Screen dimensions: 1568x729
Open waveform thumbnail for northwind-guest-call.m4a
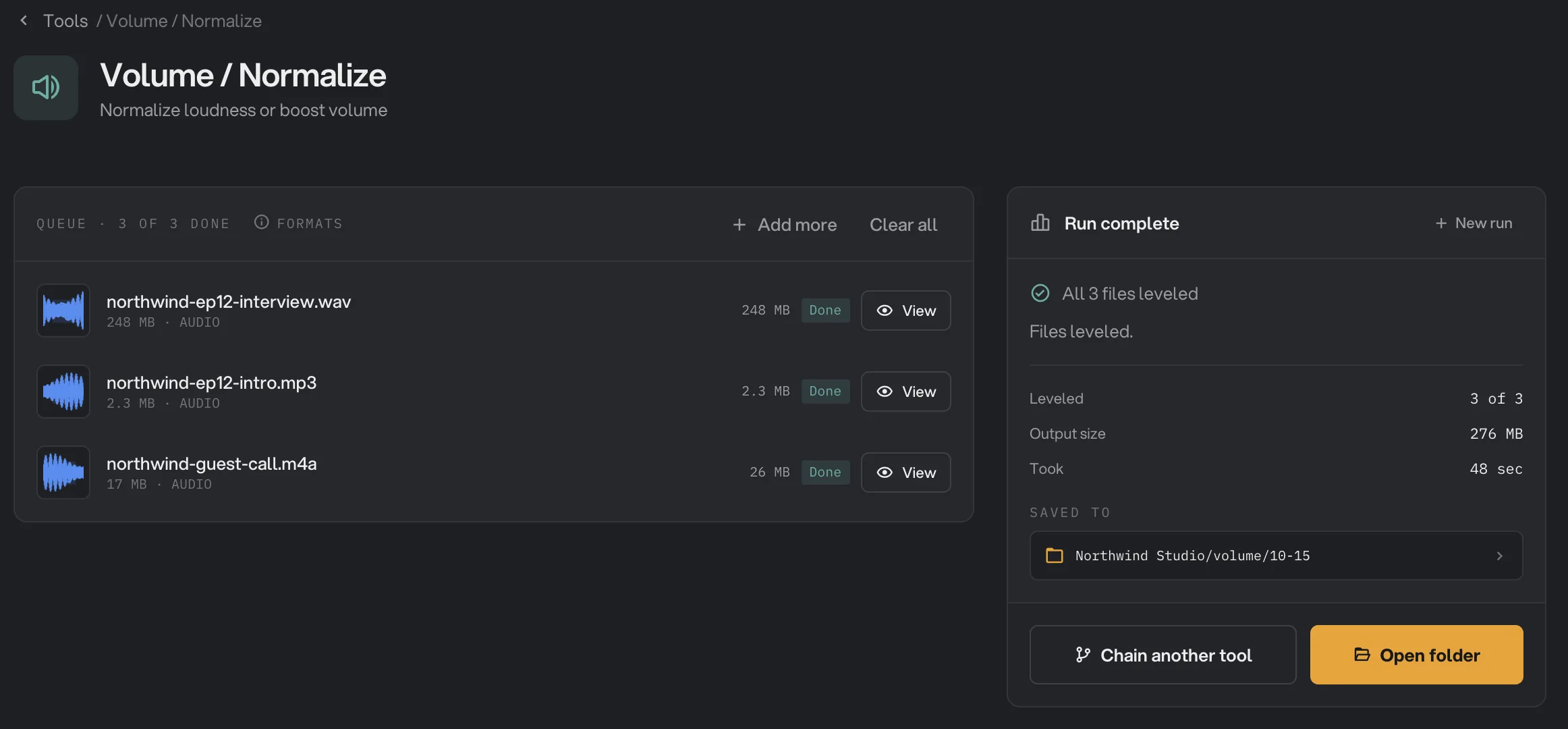[63, 473]
